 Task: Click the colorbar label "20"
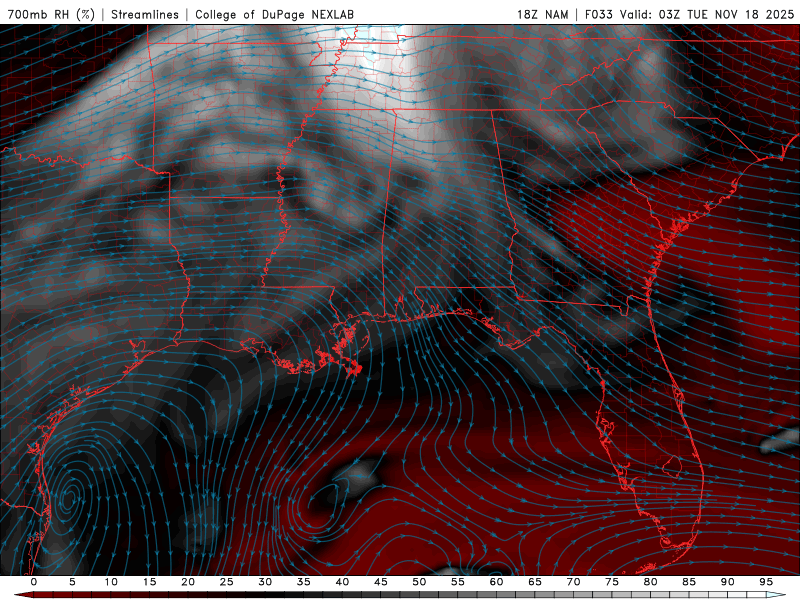coord(188,582)
